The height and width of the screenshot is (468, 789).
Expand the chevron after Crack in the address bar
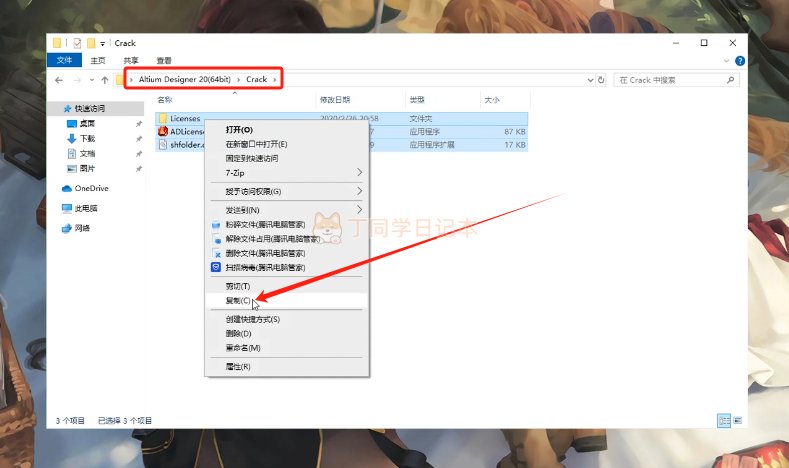[275, 80]
